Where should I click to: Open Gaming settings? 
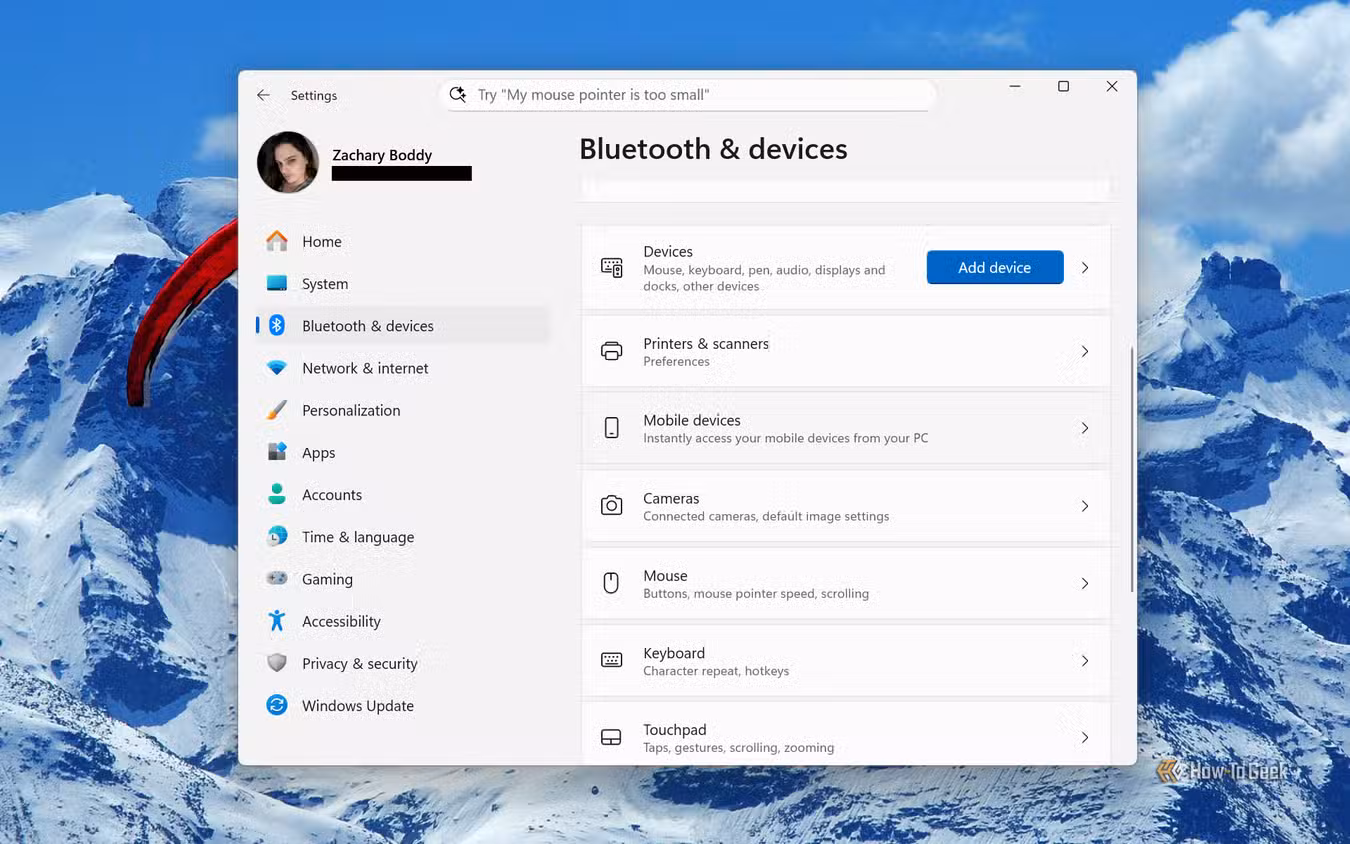[402, 578]
